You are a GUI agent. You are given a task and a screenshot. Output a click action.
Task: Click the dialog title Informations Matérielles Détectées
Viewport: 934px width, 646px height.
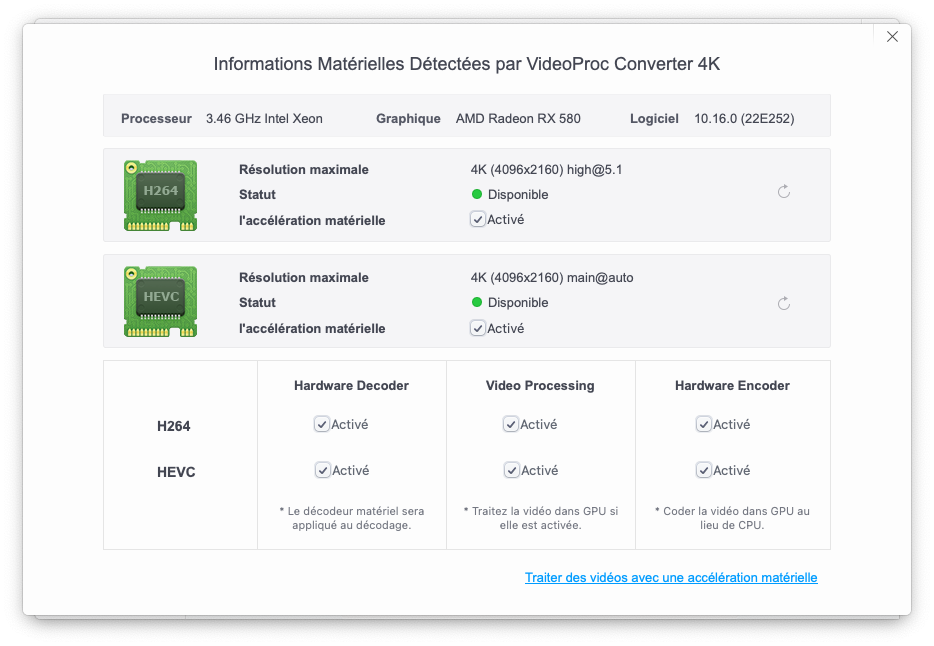tap(466, 64)
